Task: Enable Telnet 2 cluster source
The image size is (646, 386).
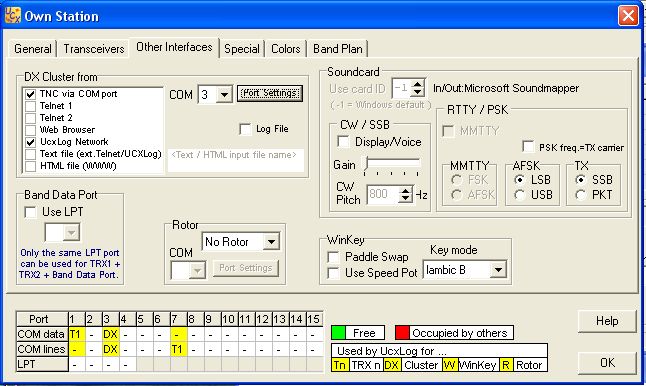Action: [30, 118]
